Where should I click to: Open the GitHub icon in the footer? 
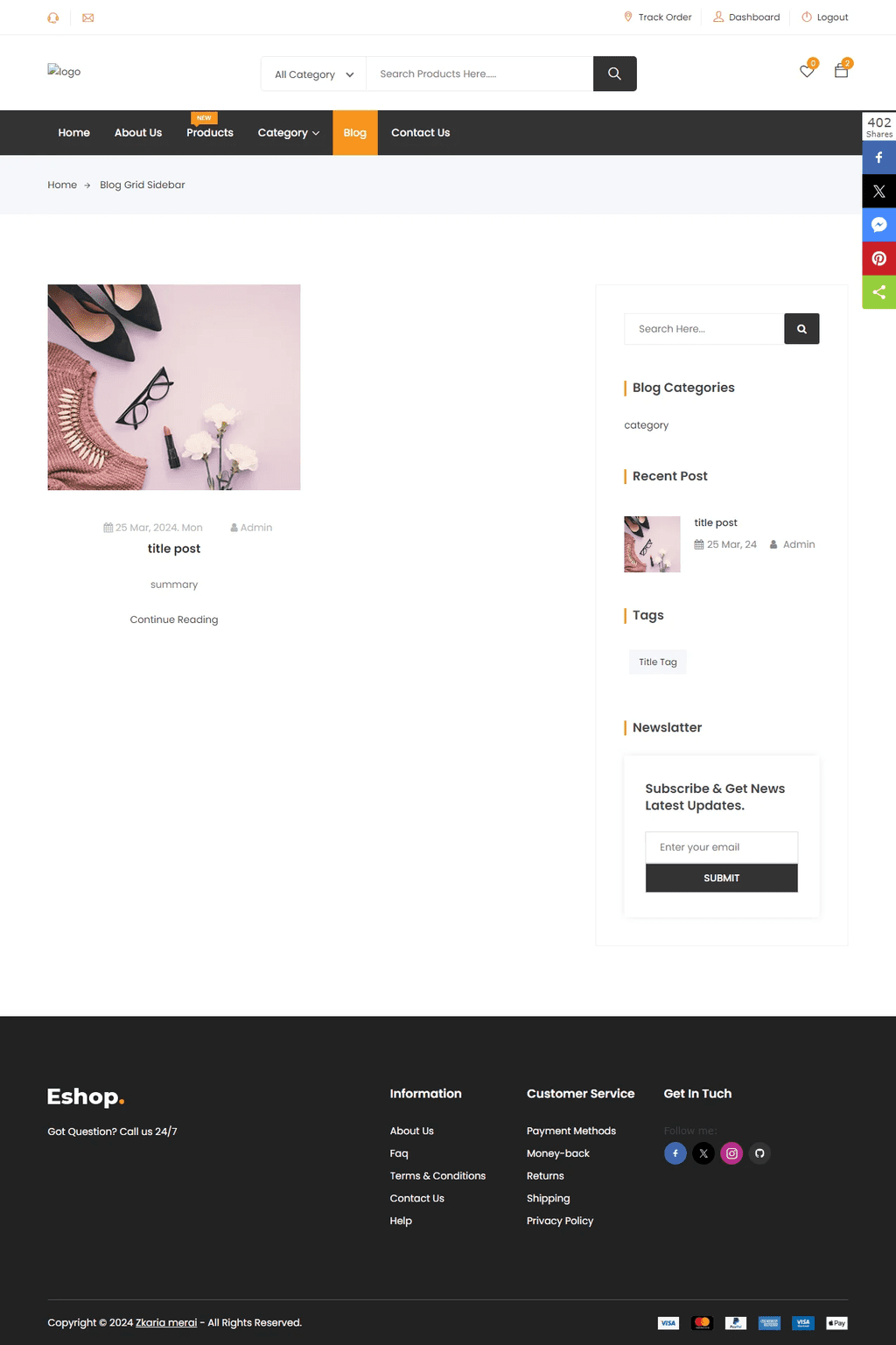click(x=759, y=1153)
